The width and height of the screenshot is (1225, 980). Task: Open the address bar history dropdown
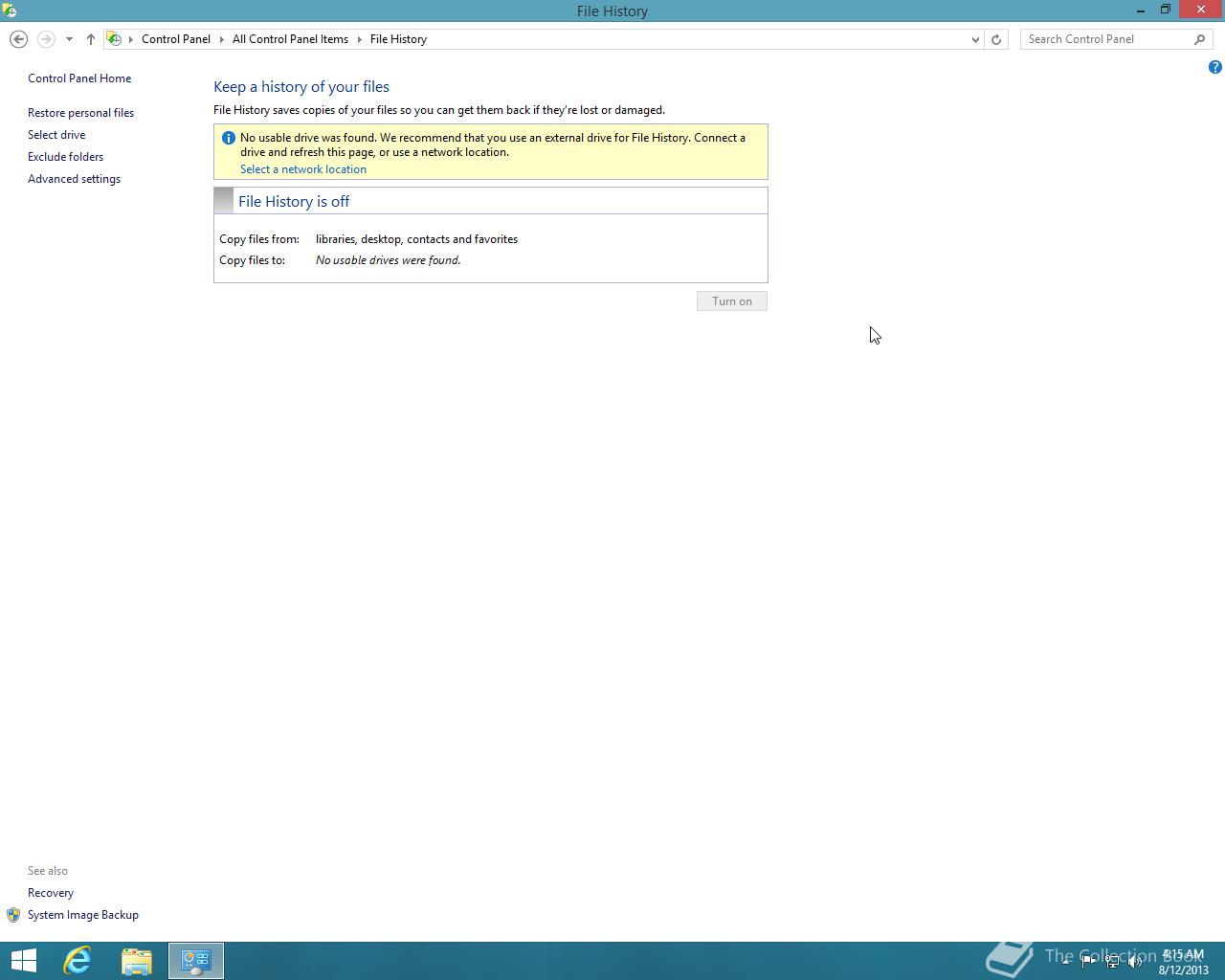click(975, 39)
